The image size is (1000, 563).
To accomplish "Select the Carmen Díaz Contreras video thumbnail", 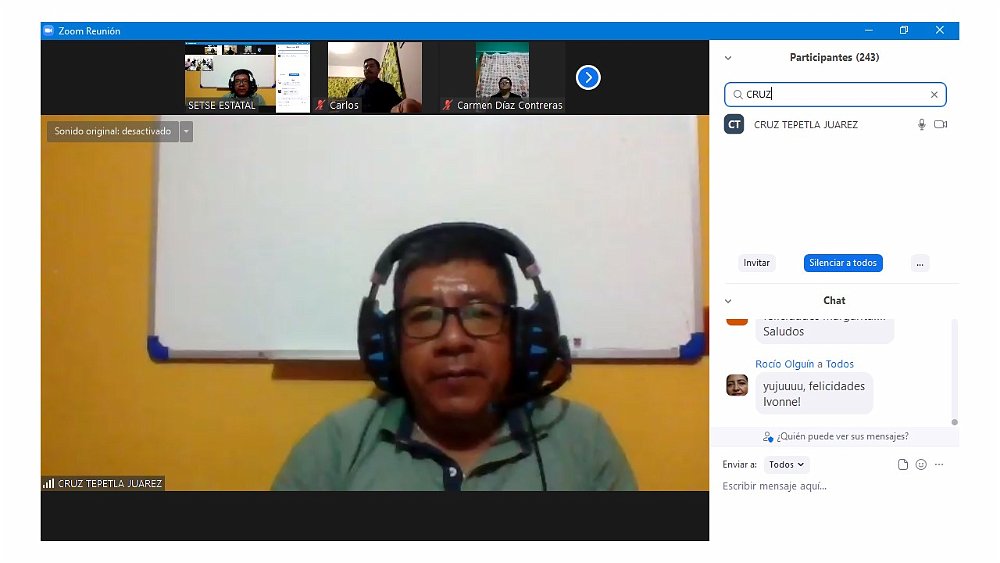I will [502, 77].
